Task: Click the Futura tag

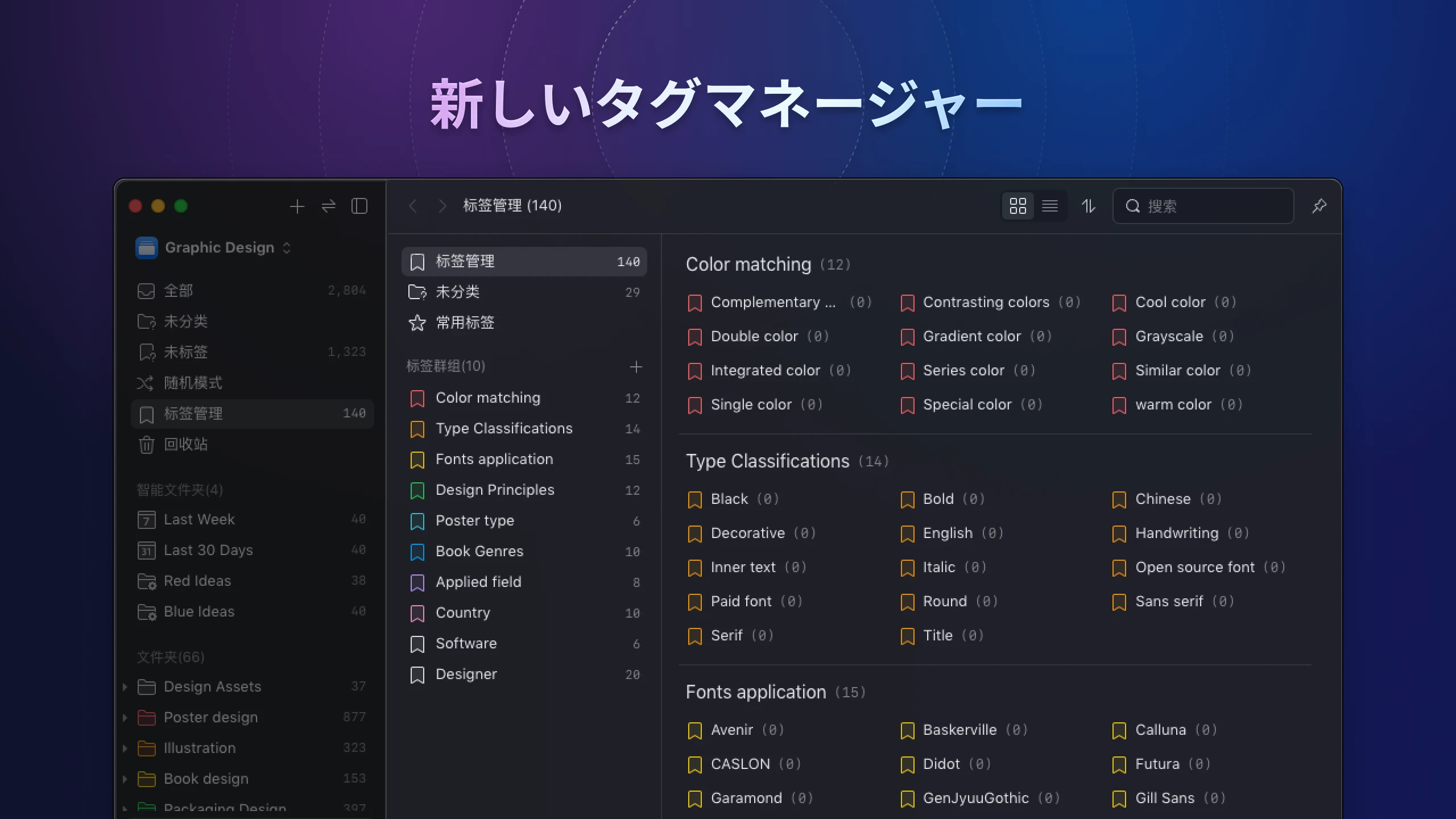Action: pyautogui.click(x=1162, y=764)
